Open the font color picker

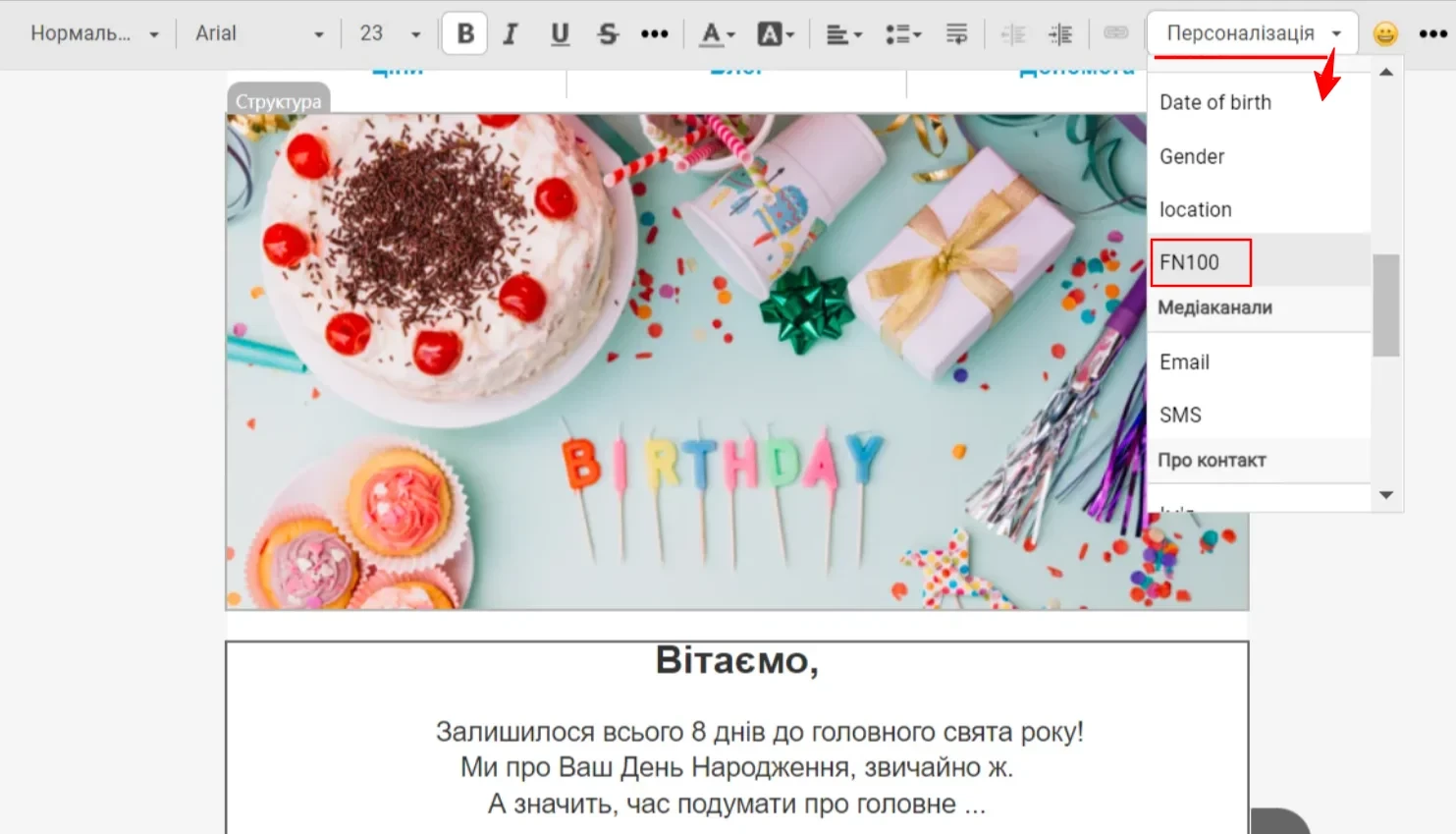pyautogui.click(x=717, y=34)
